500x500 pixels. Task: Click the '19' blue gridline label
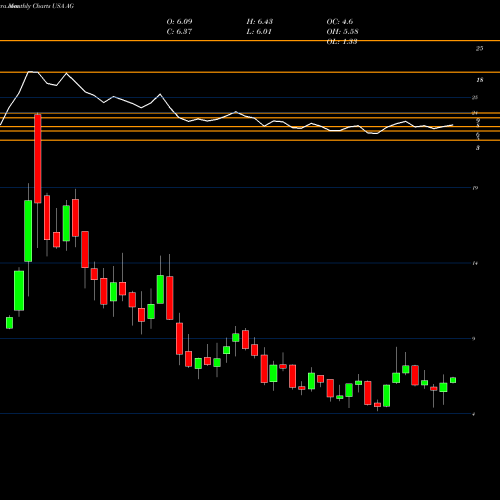pos(475,188)
